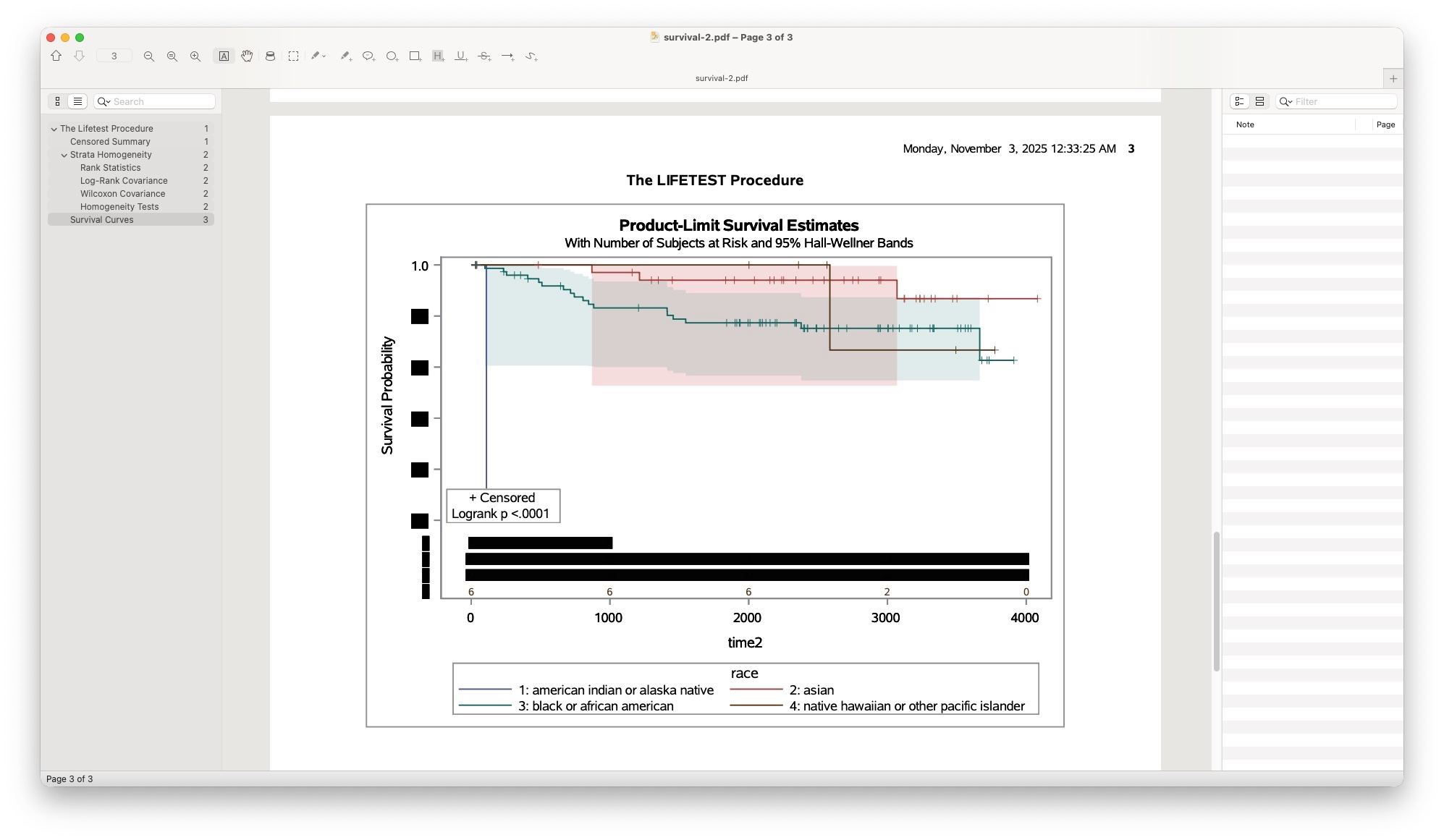
Task: Select the oval annotation tool
Action: pyautogui.click(x=392, y=56)
